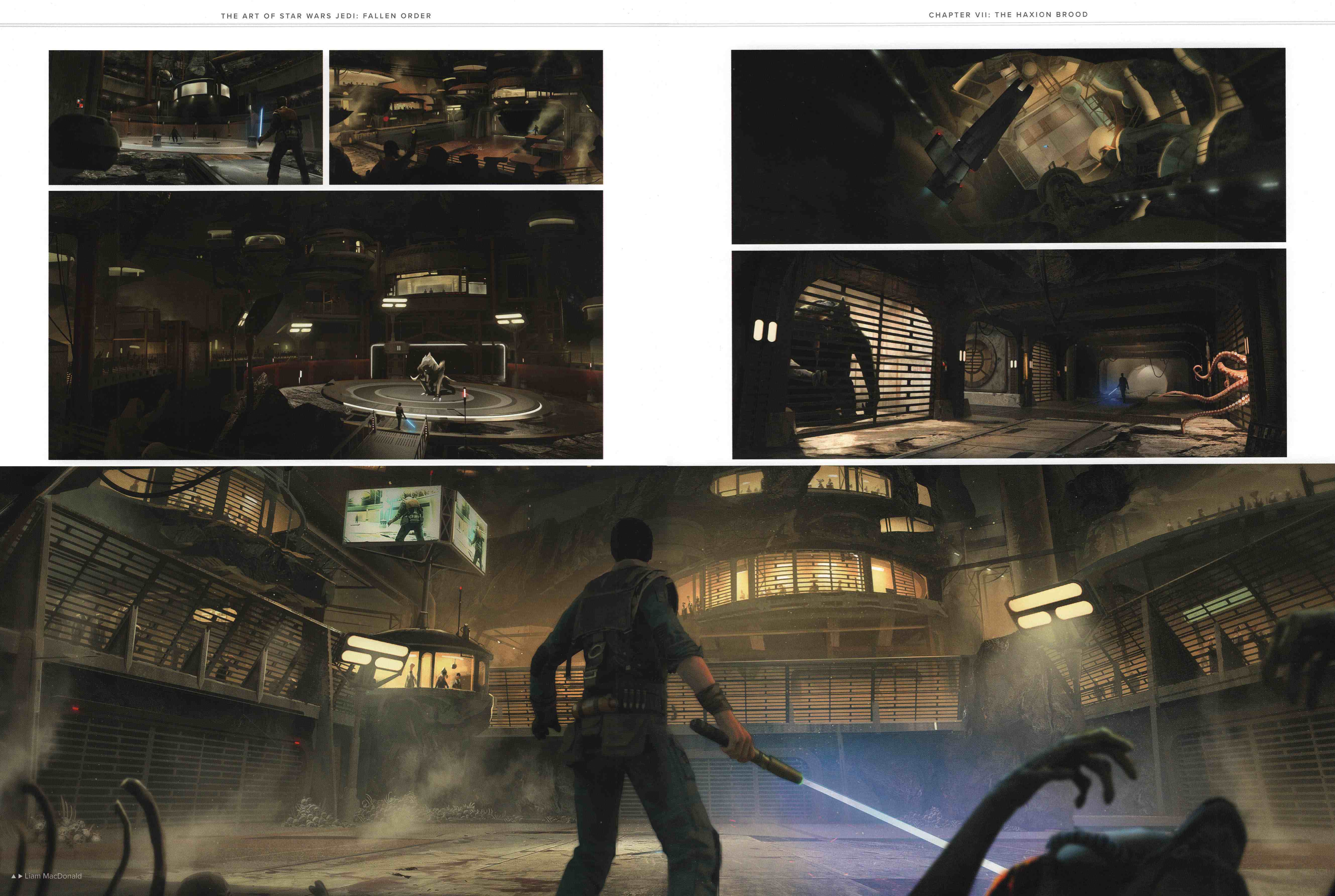Click the "Chapter VII: The Haxion Brood" heading
The image size is (1335, 896).
point(1008,15)
